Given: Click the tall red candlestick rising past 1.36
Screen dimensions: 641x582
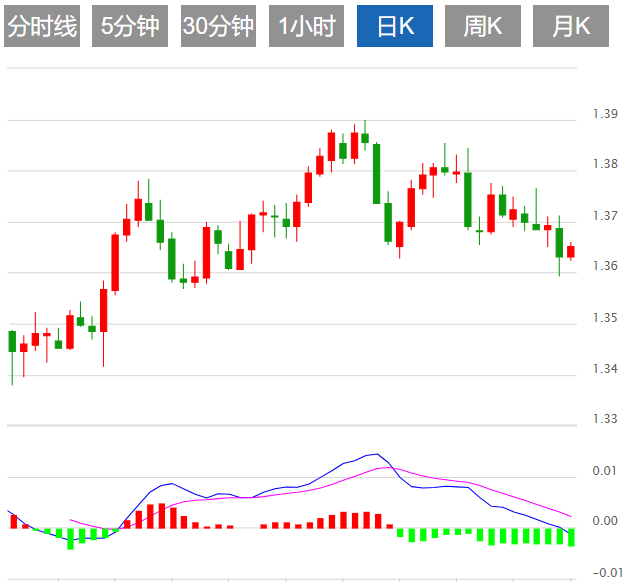Looking at the screenshot, I should point(115,262).
